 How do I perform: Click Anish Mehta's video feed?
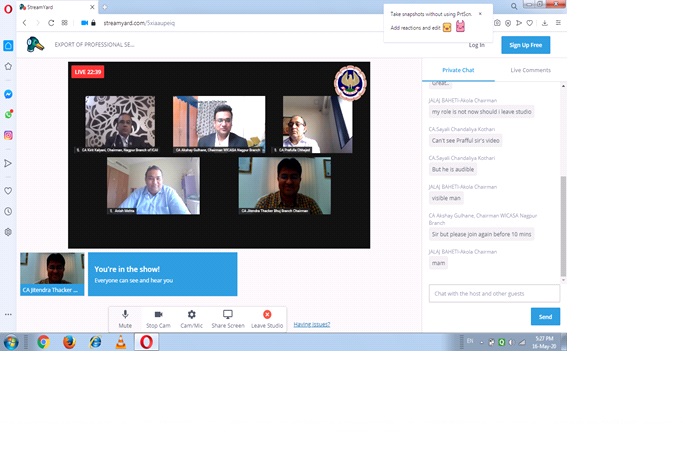[x=153, y=186]
